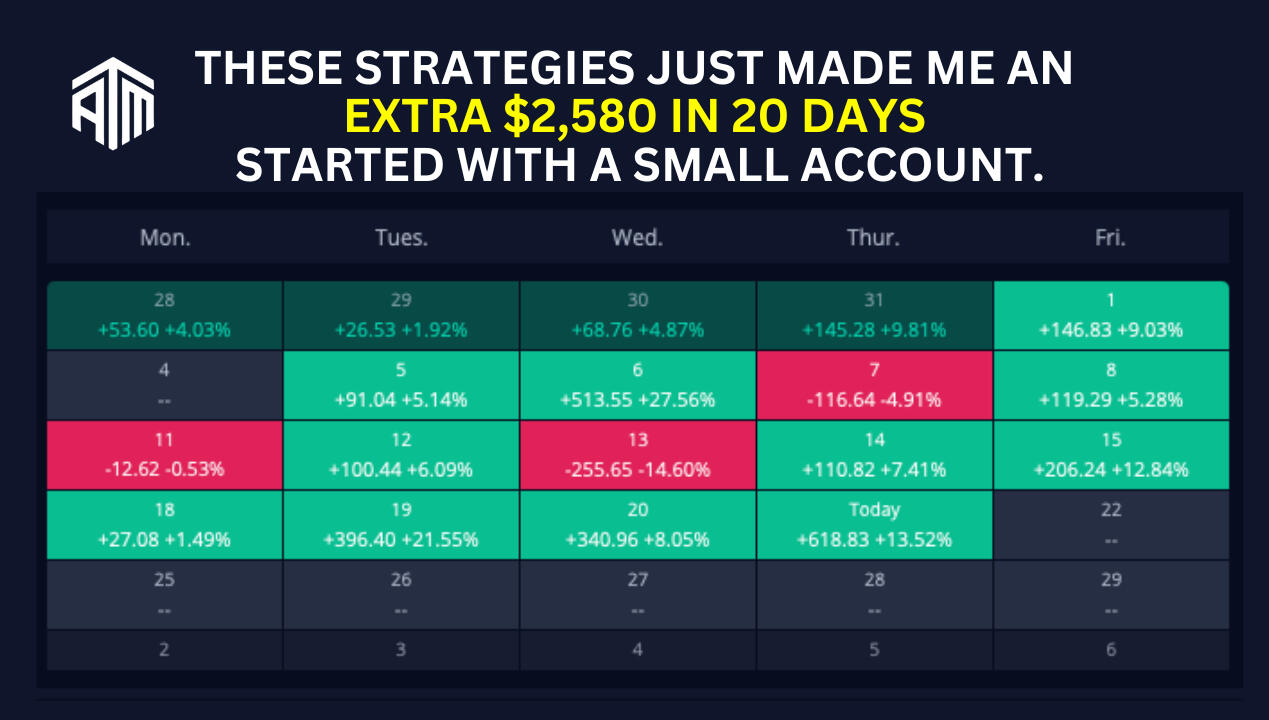This screenshot has height=720, width=1269.
Task: Select day 31 showing +145.28
Action: (874, 315)
